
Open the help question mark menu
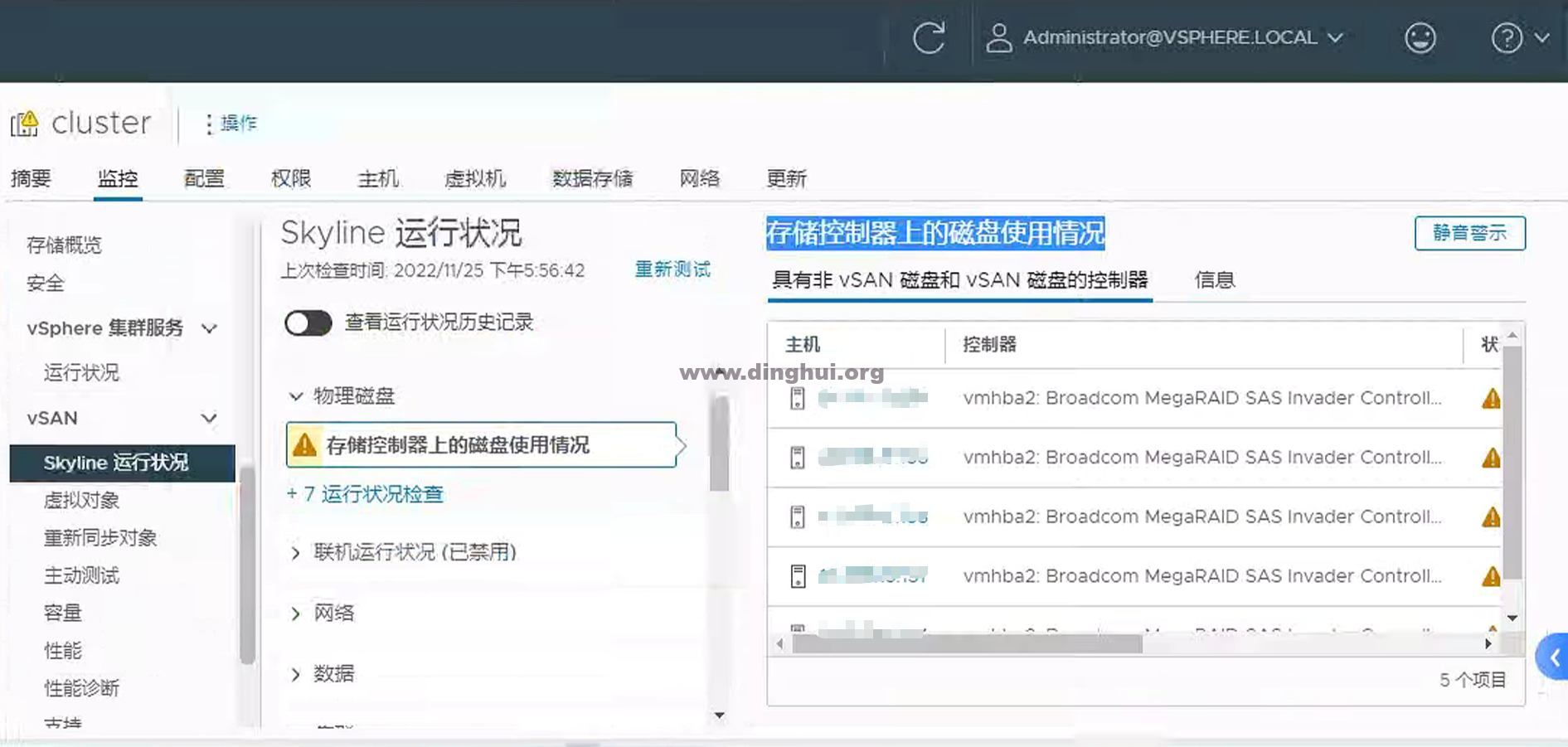[1519, 38]
